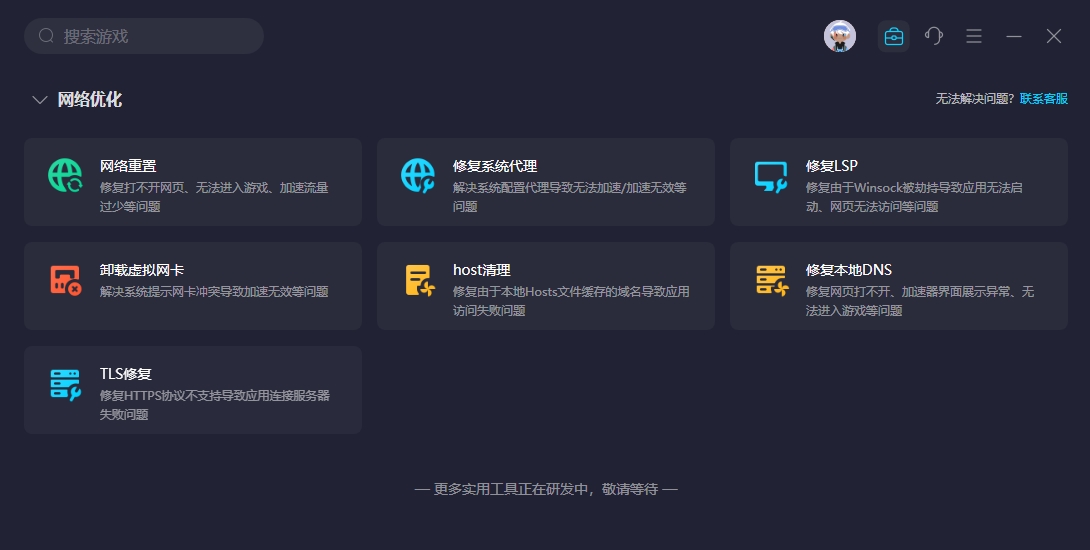Click into the 搜索游戏 search field

[150, 36]
